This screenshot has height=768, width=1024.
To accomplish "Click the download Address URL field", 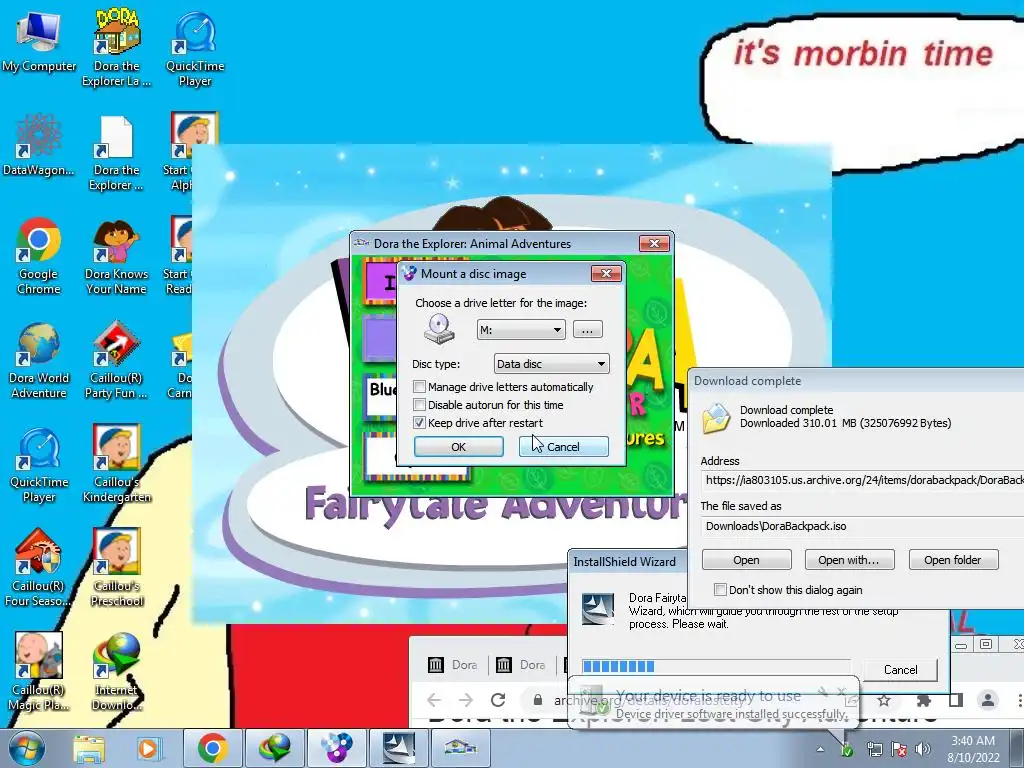I will point(862,480).
